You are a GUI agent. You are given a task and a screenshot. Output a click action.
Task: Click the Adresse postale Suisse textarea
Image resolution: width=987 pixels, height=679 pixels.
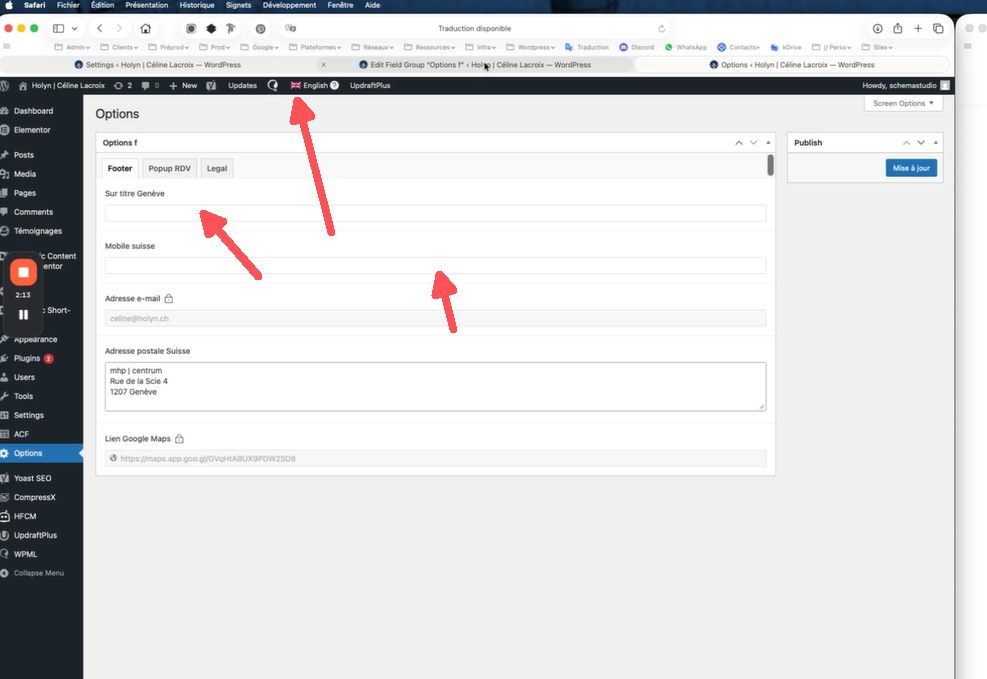point(435,386)
